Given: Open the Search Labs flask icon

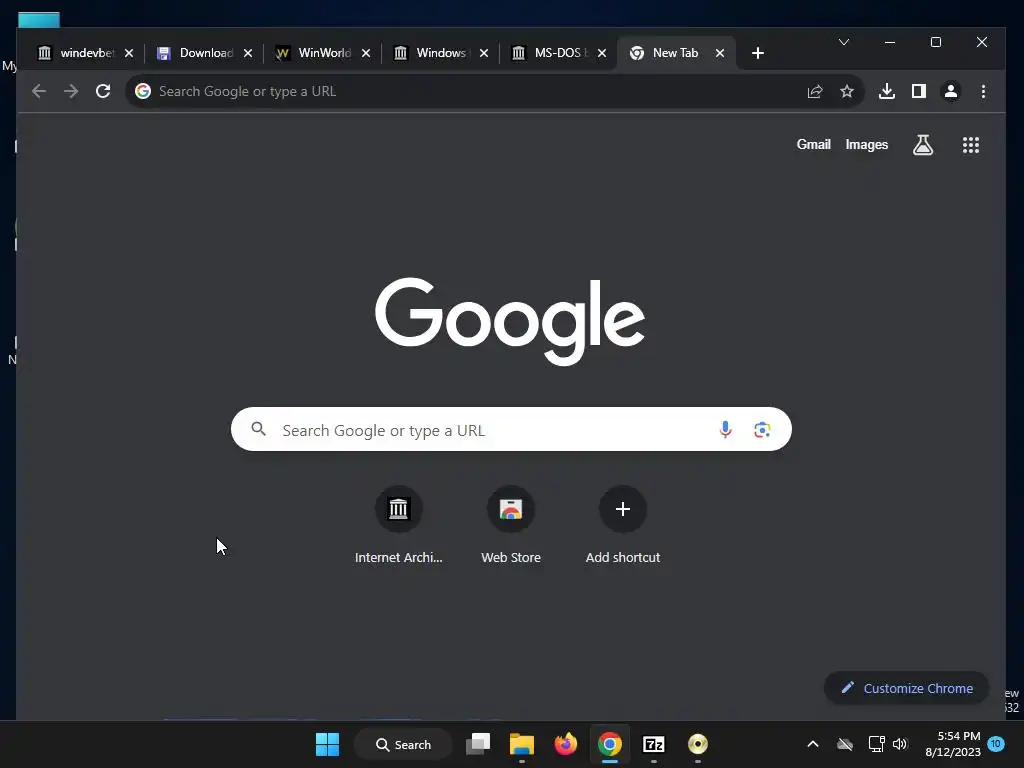Looking at the screenshot, I should pos(923,145).
